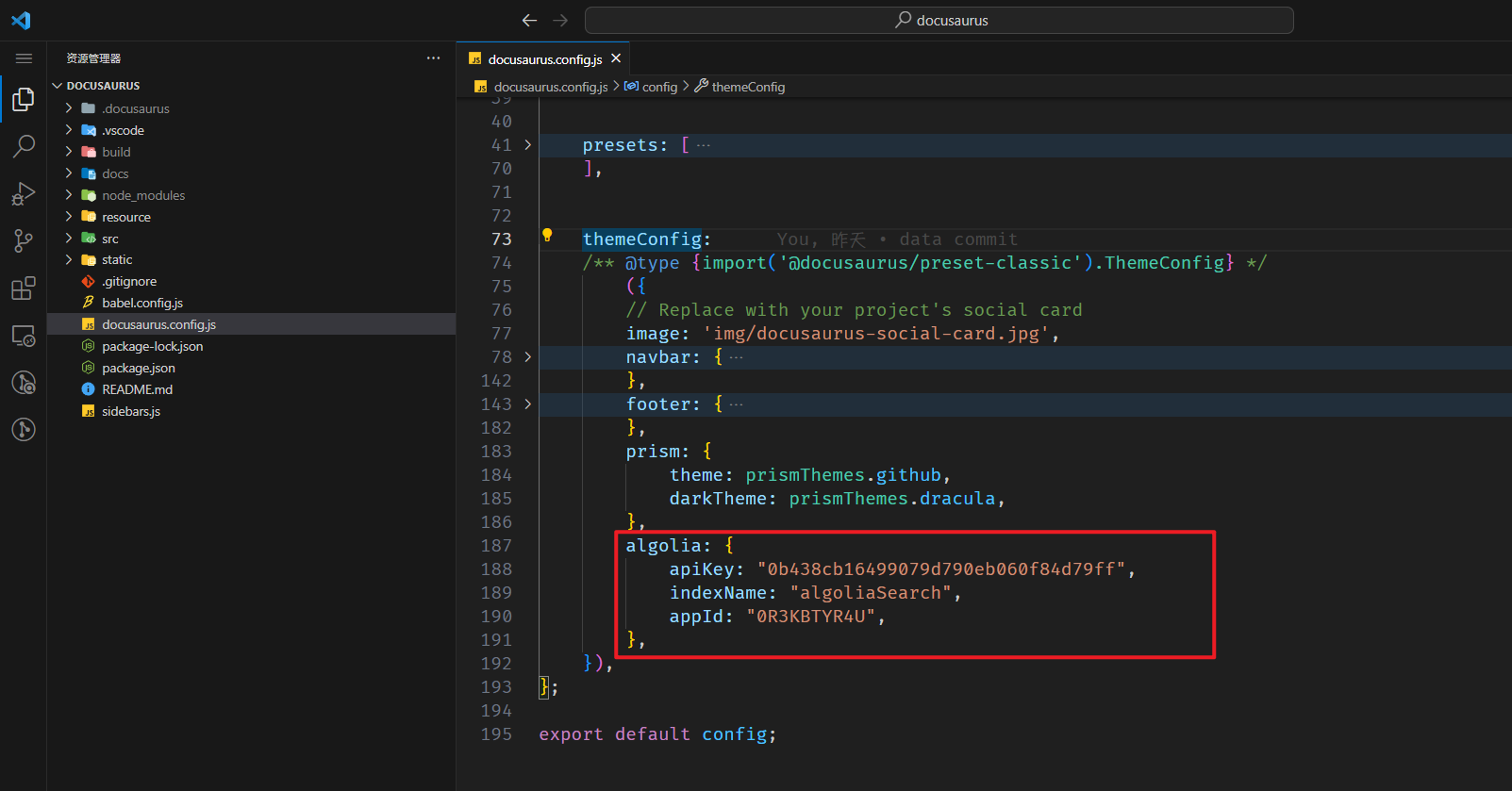
Task: Unfold the footer code block
Action: pos(528,404)
